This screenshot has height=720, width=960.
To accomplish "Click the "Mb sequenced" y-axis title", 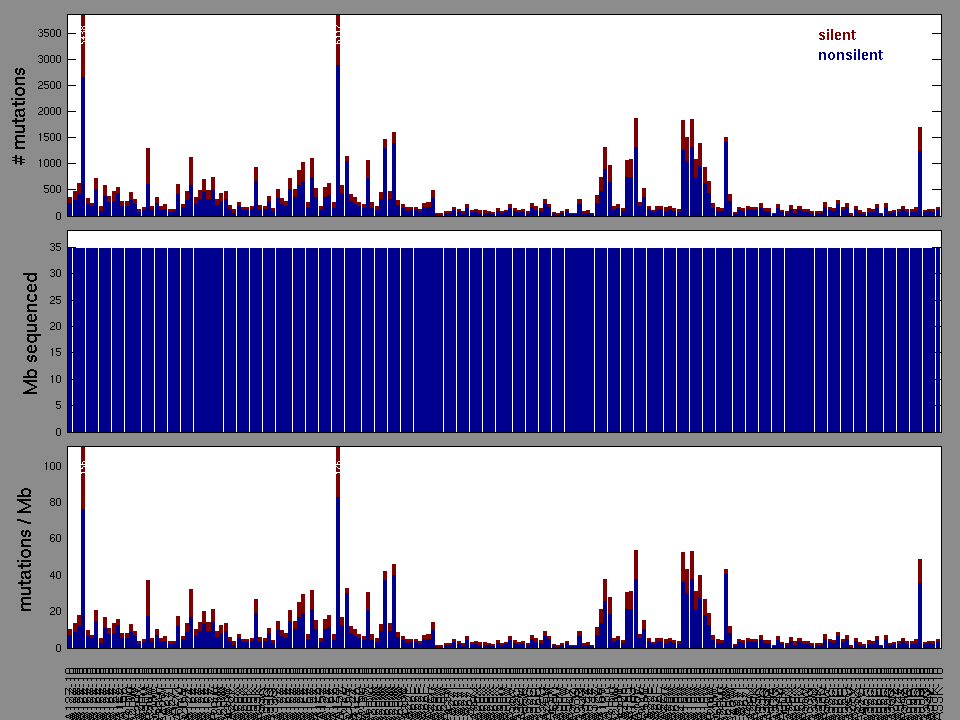I will (31, 332).
